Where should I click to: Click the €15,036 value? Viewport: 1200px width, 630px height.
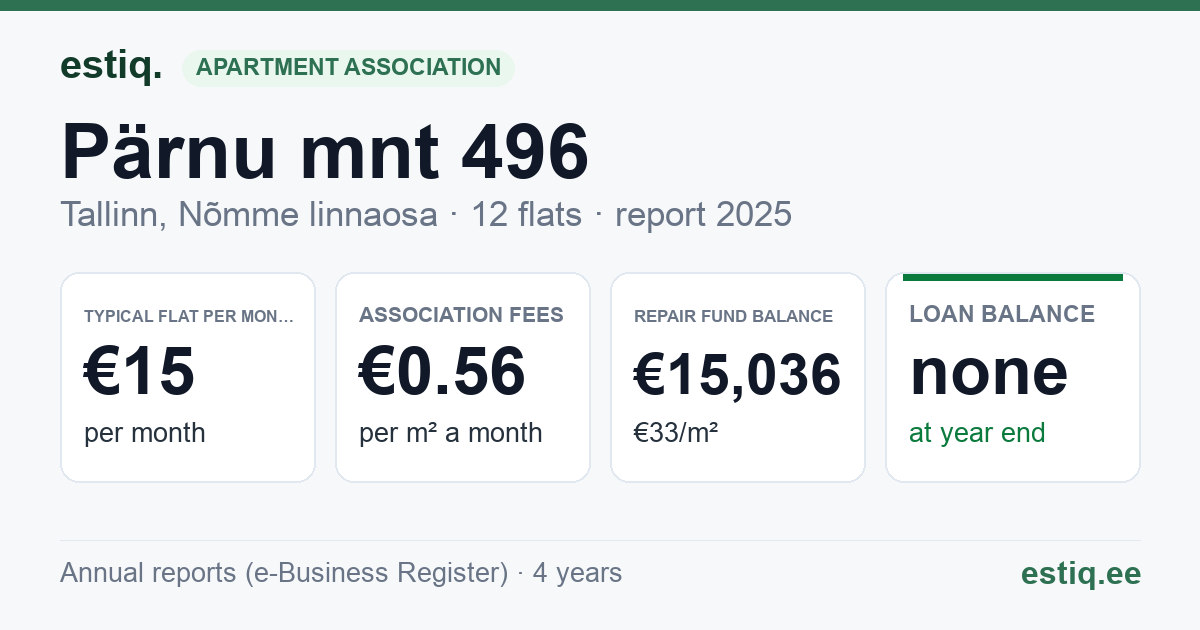tap(738, 376)
